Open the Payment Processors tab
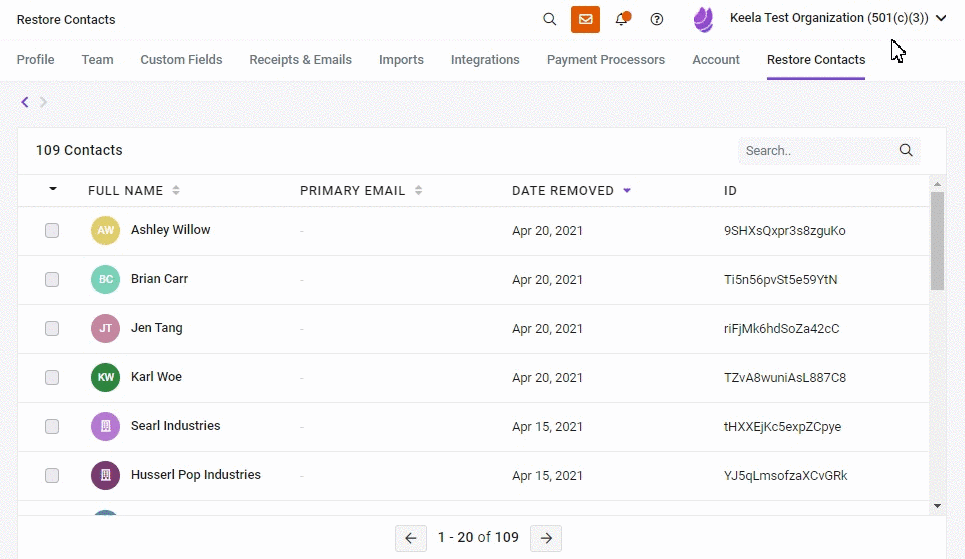The height and width of the screenshot is (559, 965). 606,60
